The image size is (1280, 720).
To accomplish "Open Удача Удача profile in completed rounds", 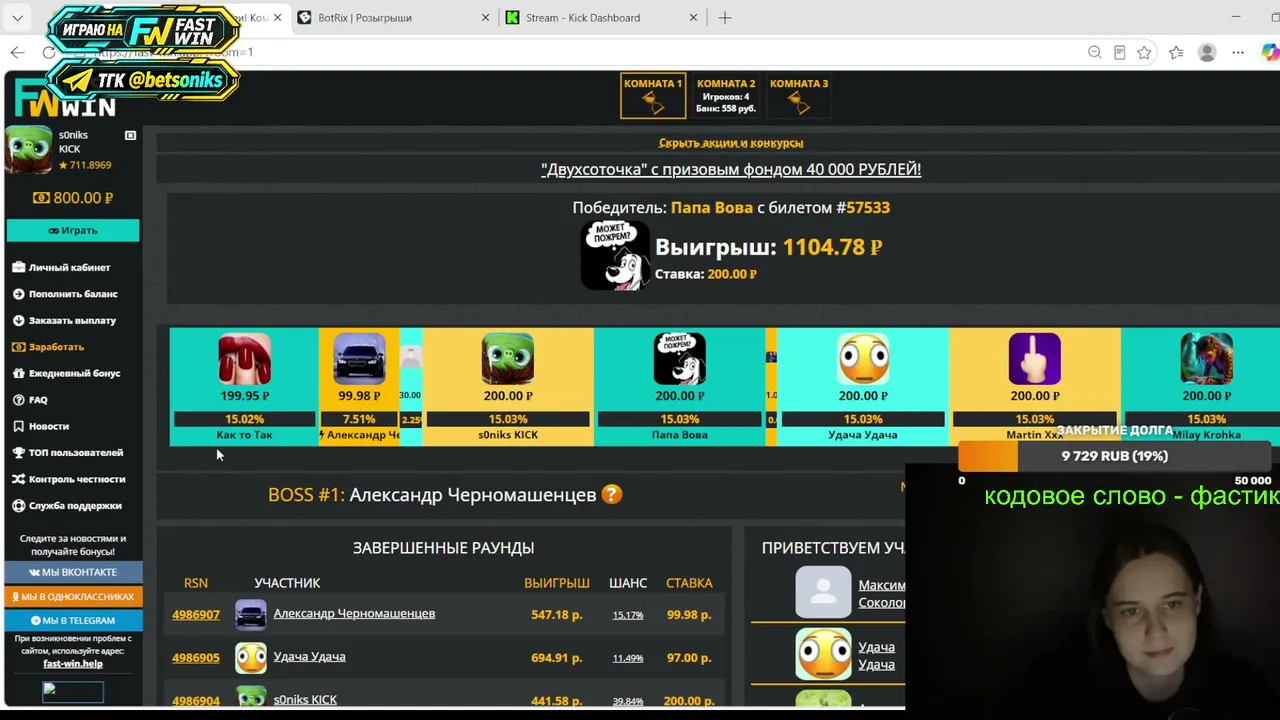I will (x=309, y=657).
